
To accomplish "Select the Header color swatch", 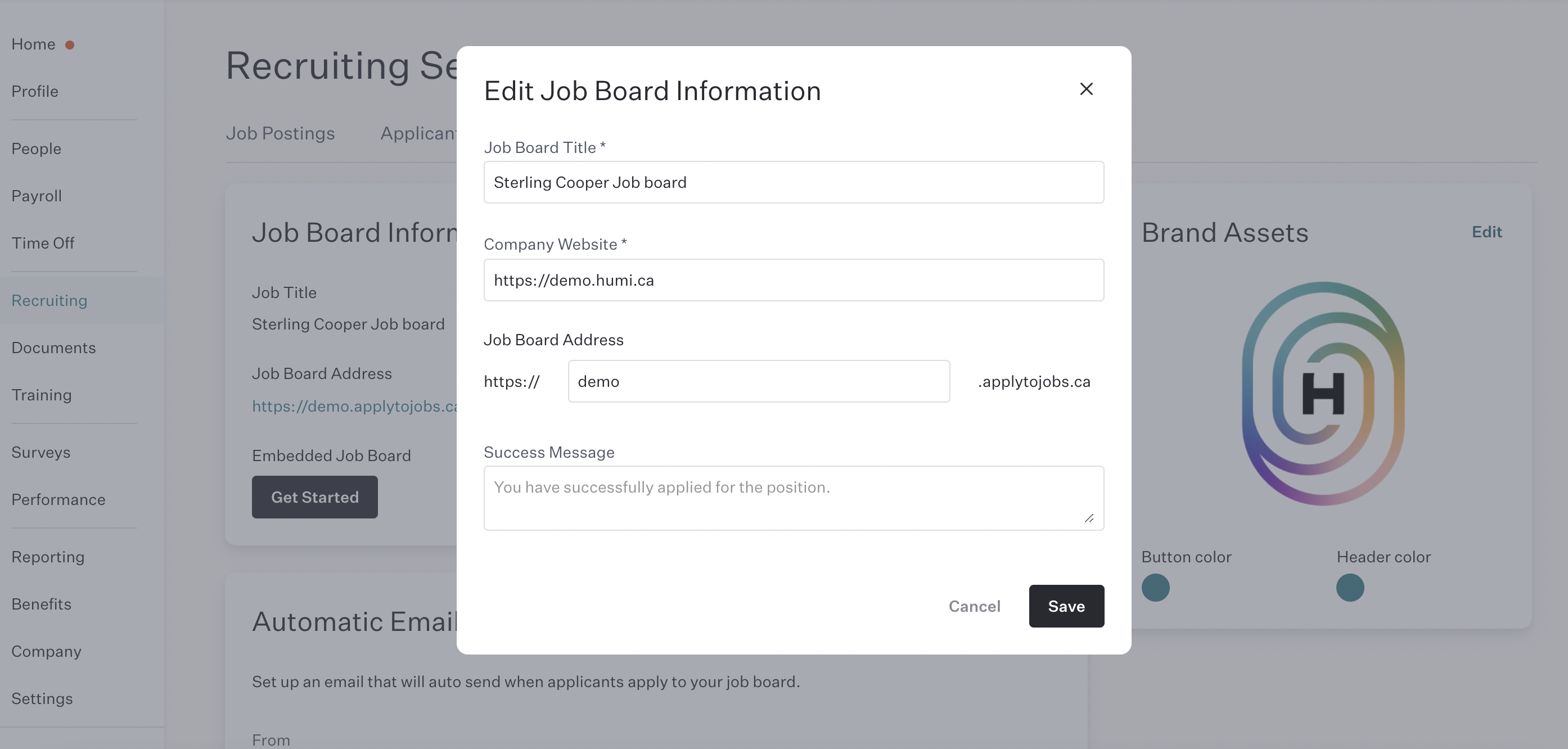I will coord(1349,588).
